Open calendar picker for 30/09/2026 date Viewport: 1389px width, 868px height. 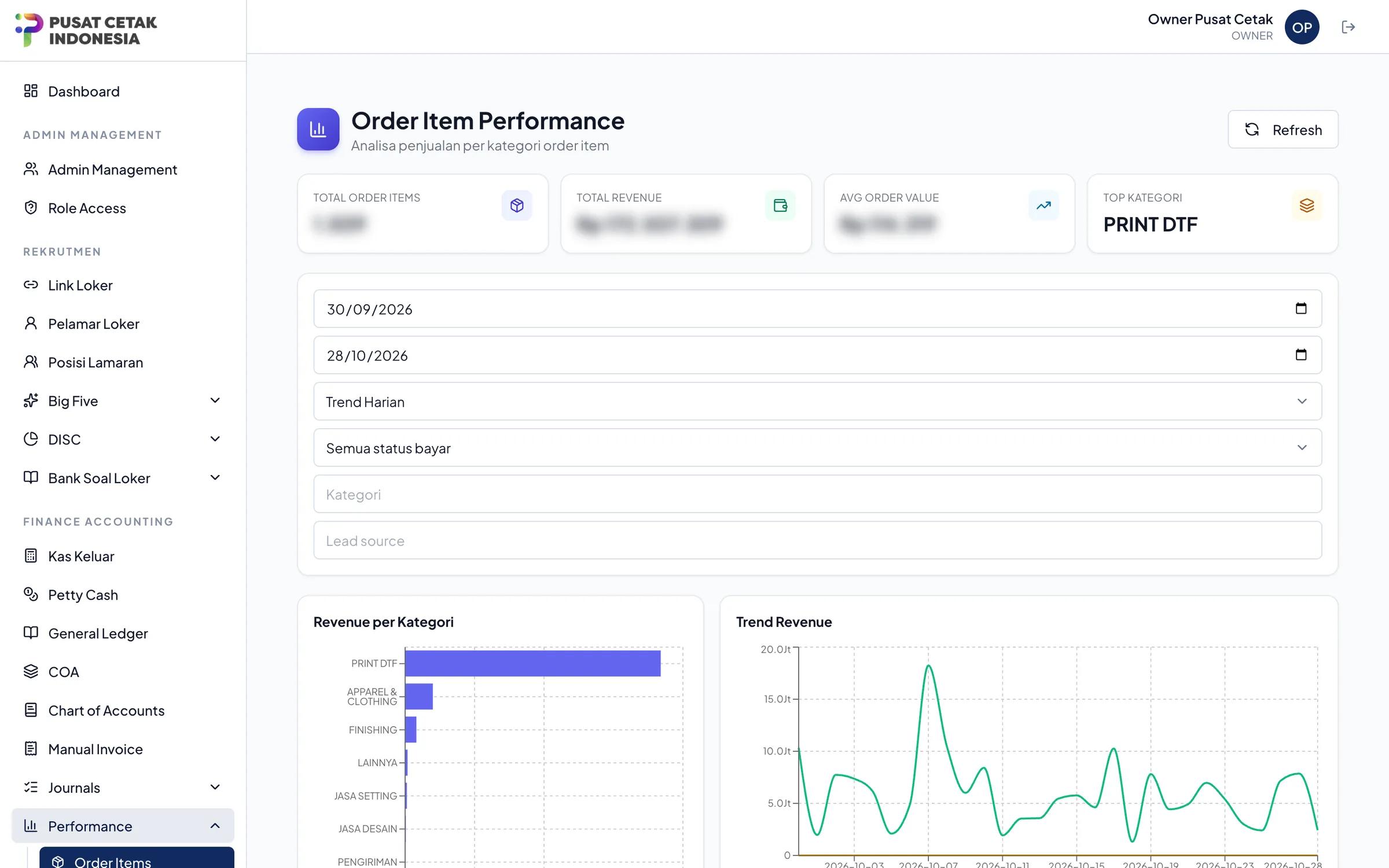1301,308
